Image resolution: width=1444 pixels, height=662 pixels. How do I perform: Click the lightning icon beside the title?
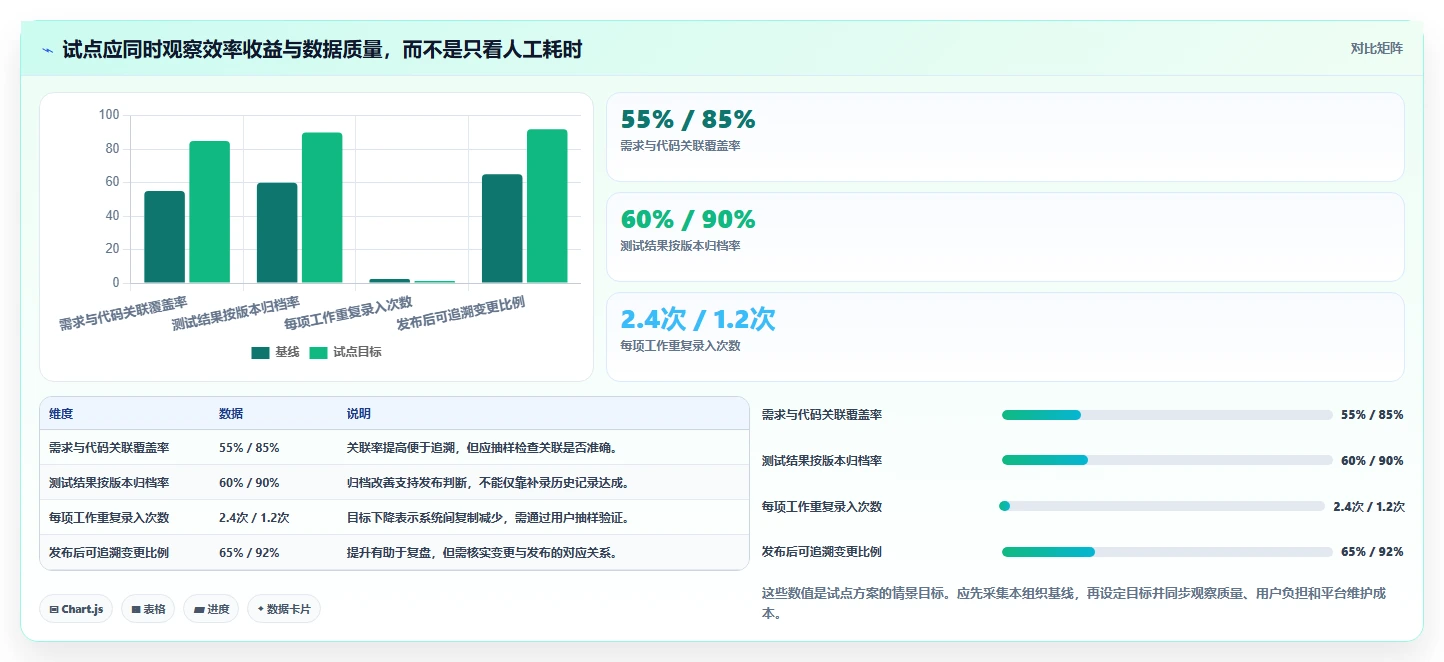(48, 50)
